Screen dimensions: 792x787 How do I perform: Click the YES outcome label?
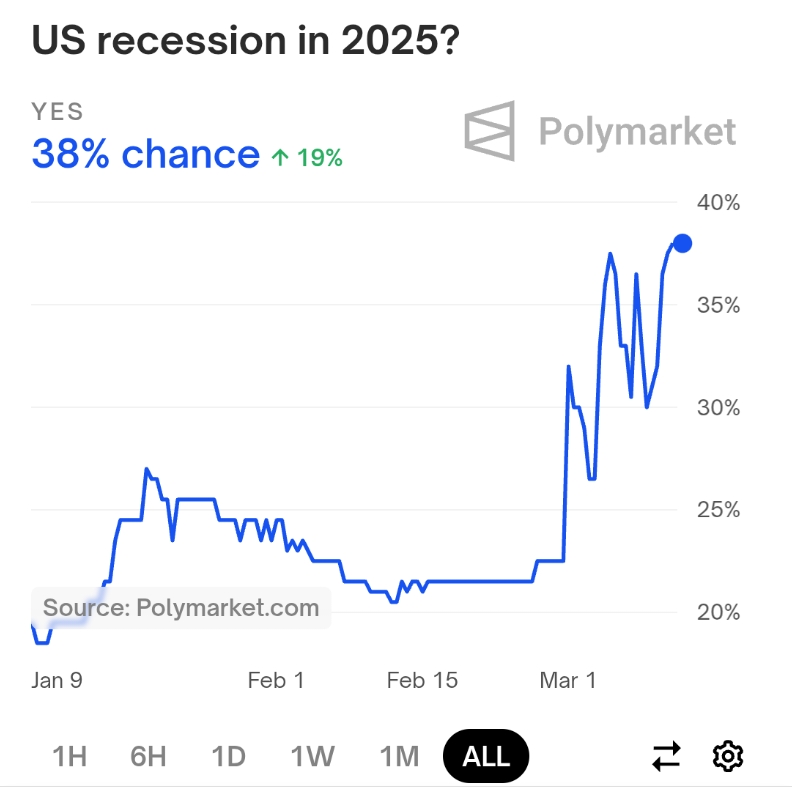58,112
